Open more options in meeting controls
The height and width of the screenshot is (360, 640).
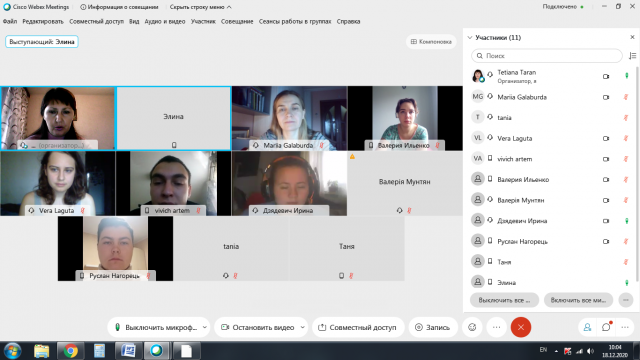point(496,327)
